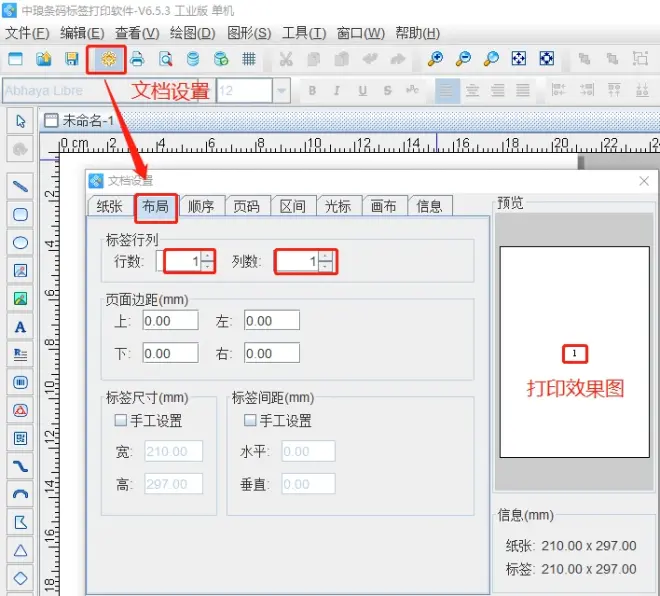Select the rounded rectangle tool
This screenshot has width=660, height=596.
pyautogui.click(x=20, y=214)
